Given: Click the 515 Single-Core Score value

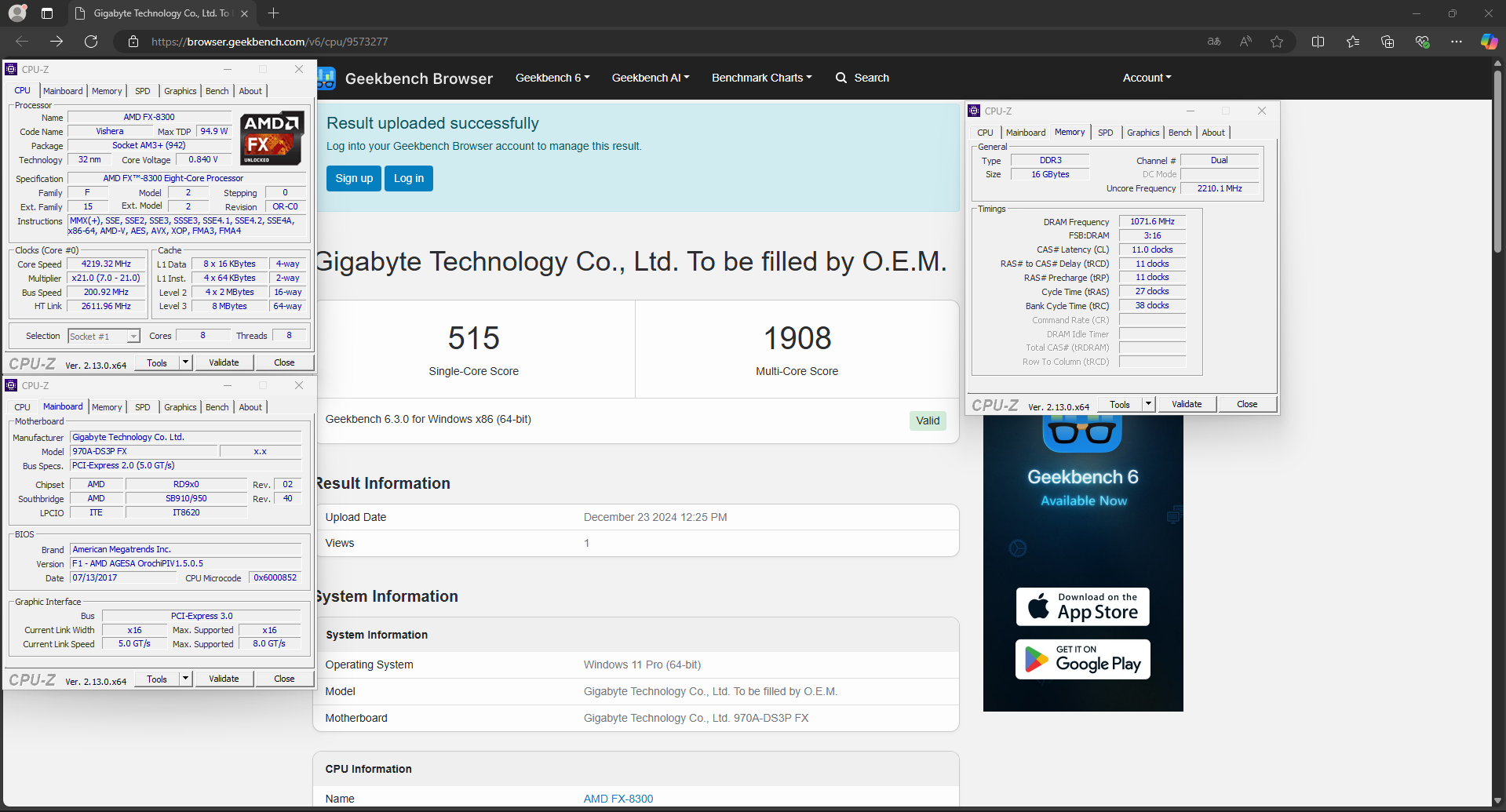Looking at the screenshot, I should click(474, 338).
